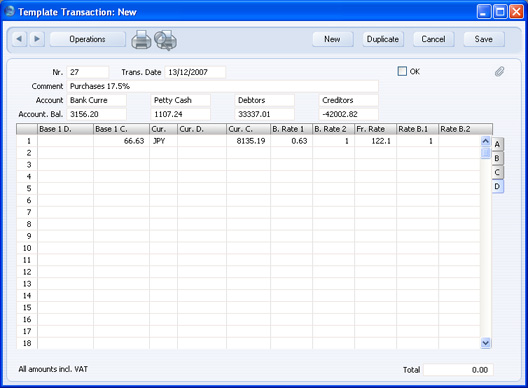The height and width of the screenshot is (388, 528).
Task: Click the Cur. C. column header
Action: click(248, 129)
